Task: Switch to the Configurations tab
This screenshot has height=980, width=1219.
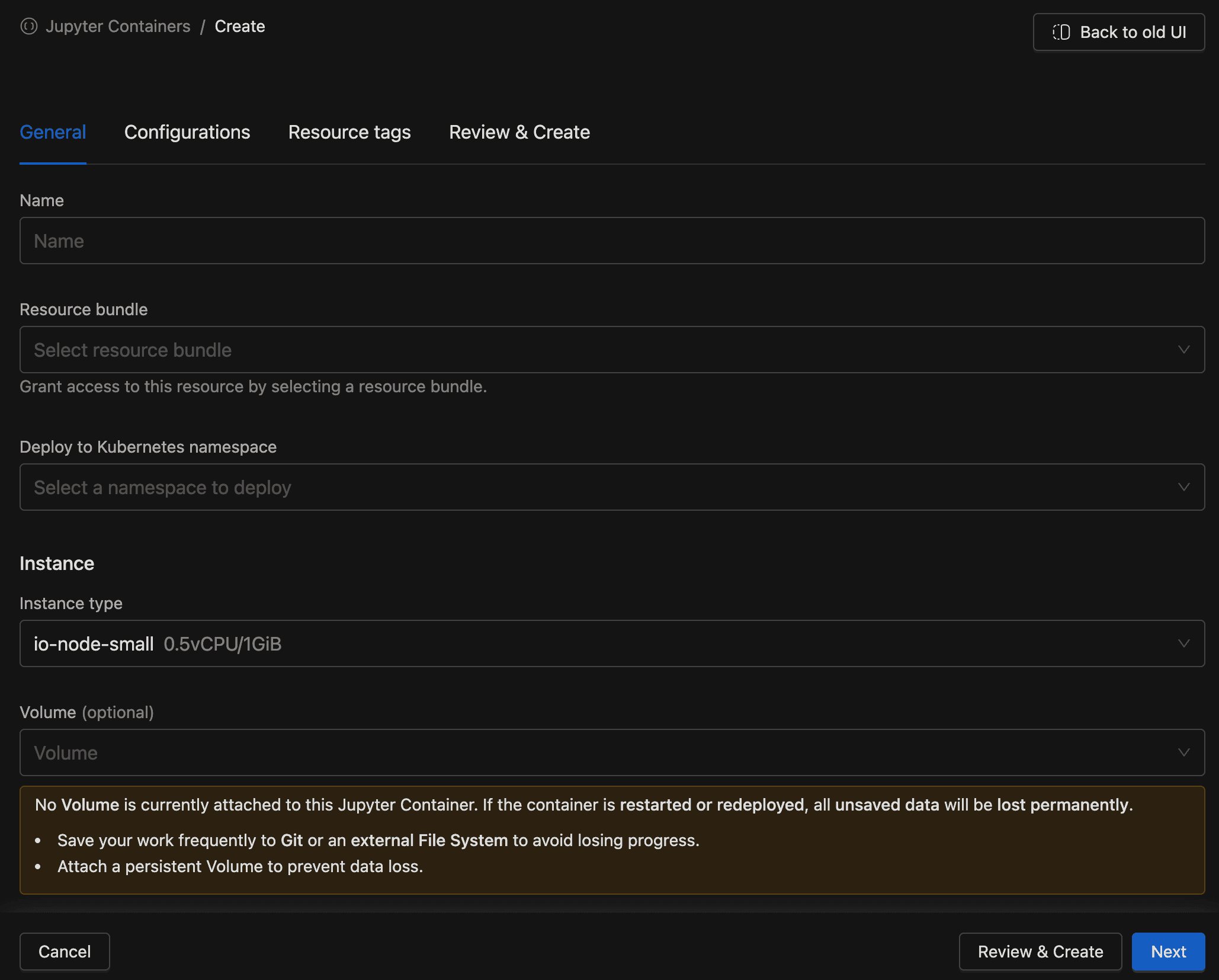Action: pos(187,132)
